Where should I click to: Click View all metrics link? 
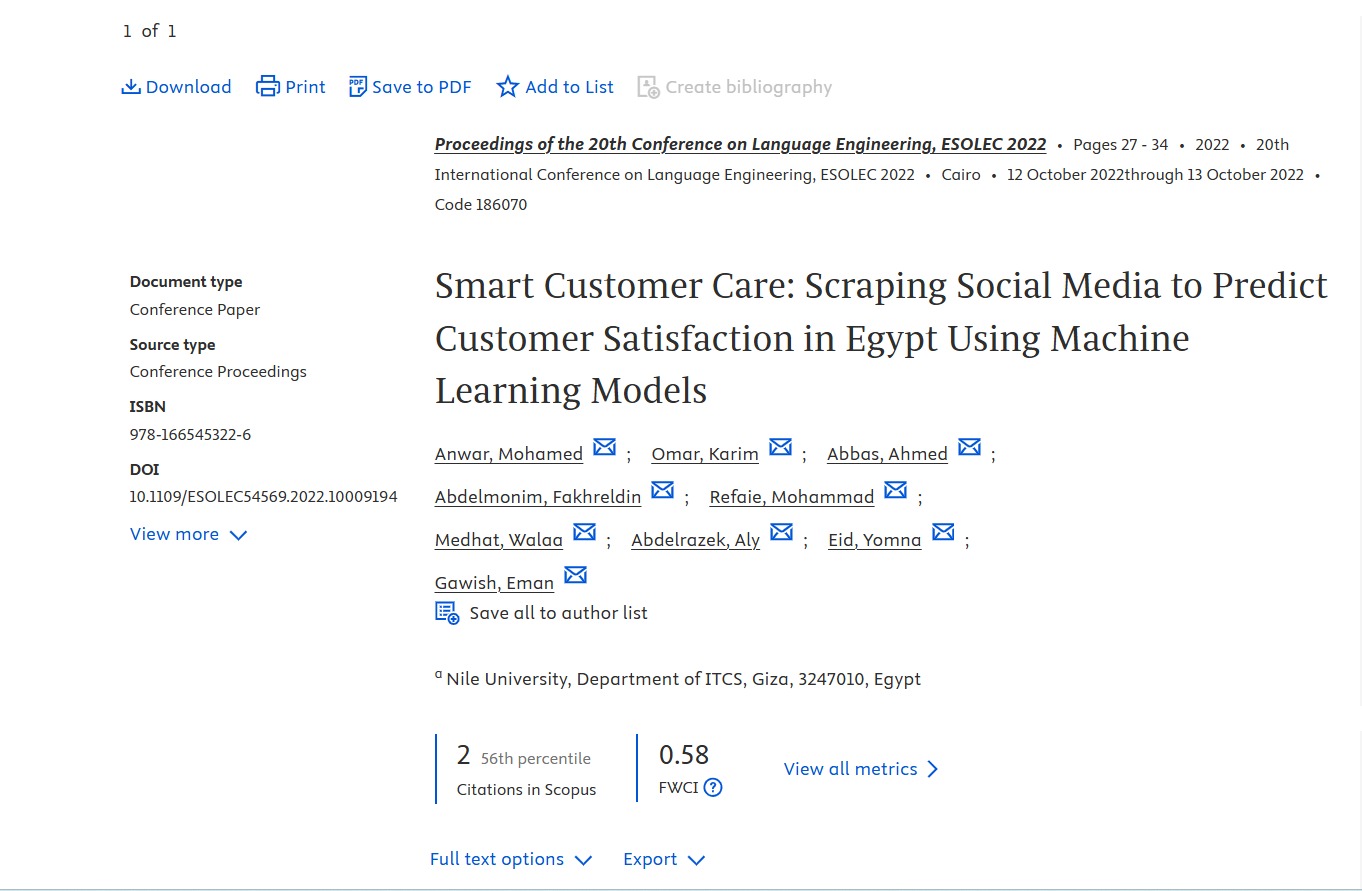tap(860, 768)
